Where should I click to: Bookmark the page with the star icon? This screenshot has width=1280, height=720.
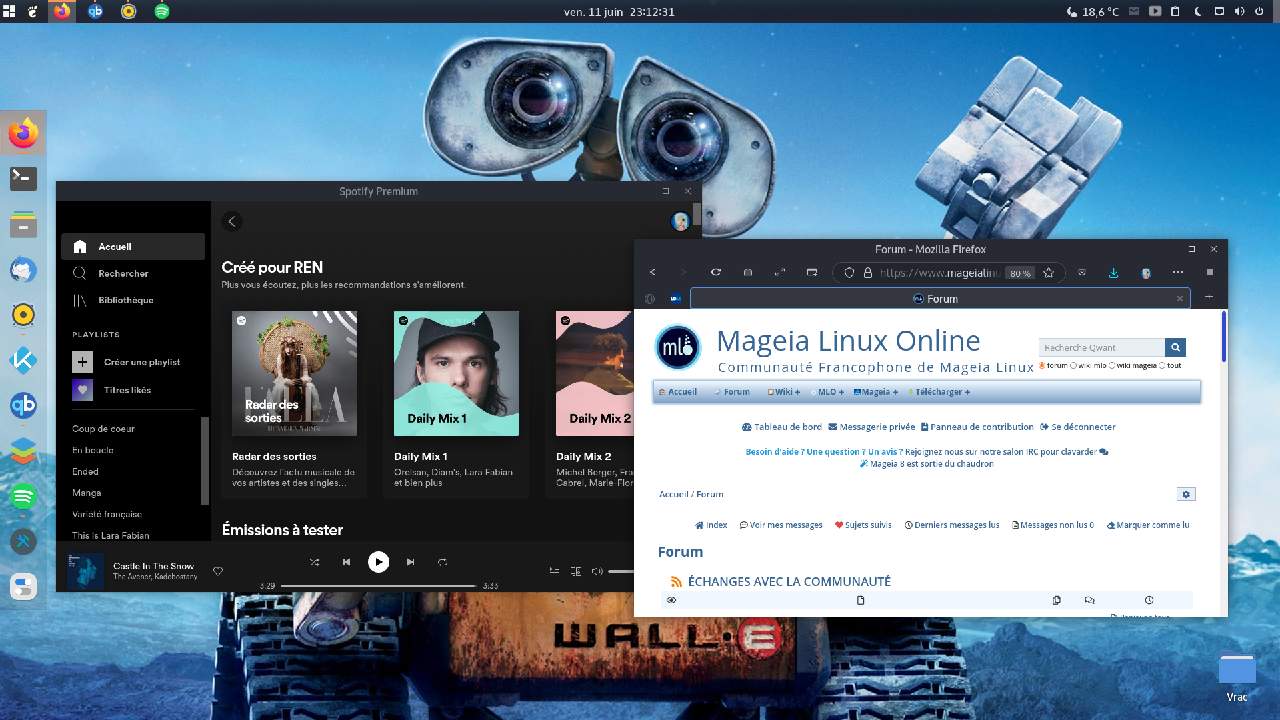(x=1048, y=272)
